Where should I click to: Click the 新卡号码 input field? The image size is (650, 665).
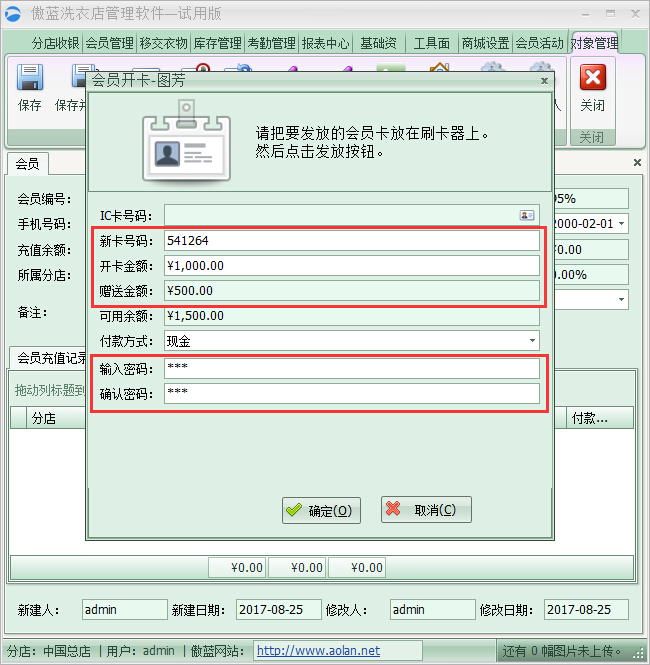click(350, 241)
